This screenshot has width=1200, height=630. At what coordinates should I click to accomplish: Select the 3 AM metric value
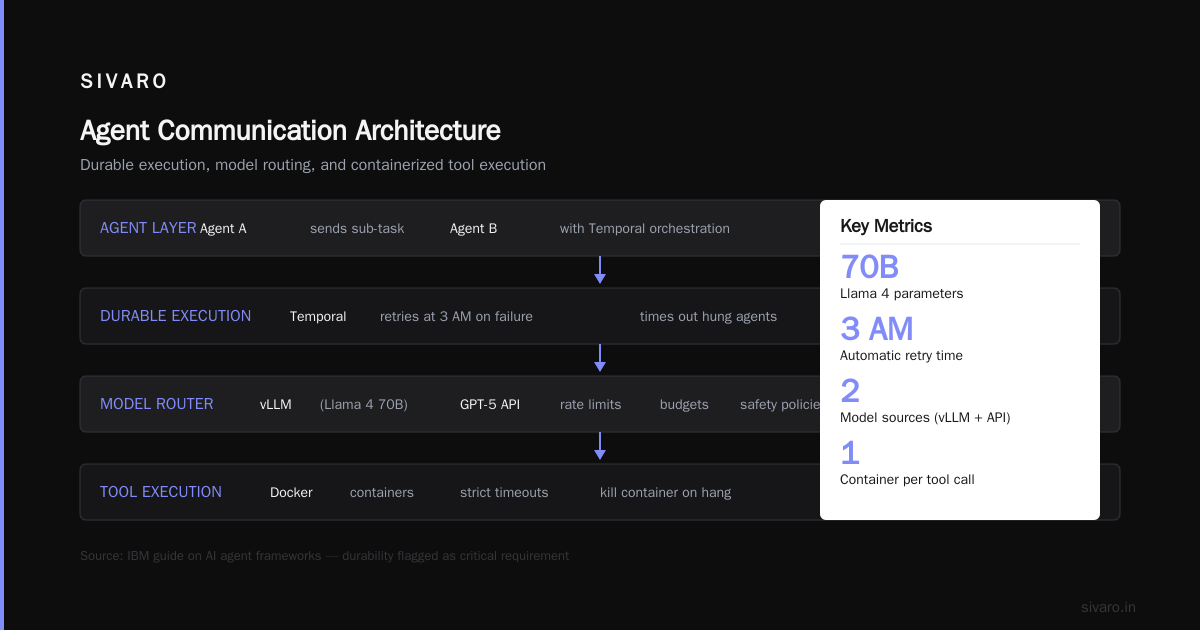(877, 329)
